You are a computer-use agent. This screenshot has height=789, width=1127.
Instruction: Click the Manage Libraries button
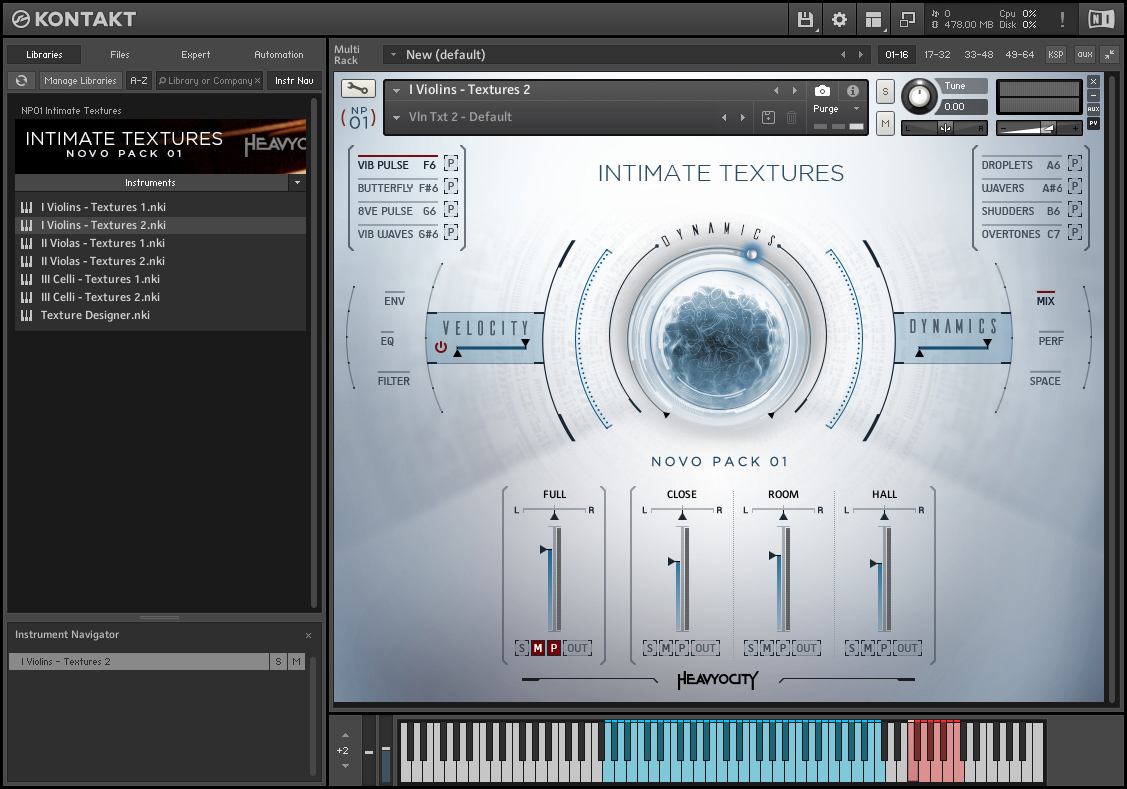click(x=80, y=81)
